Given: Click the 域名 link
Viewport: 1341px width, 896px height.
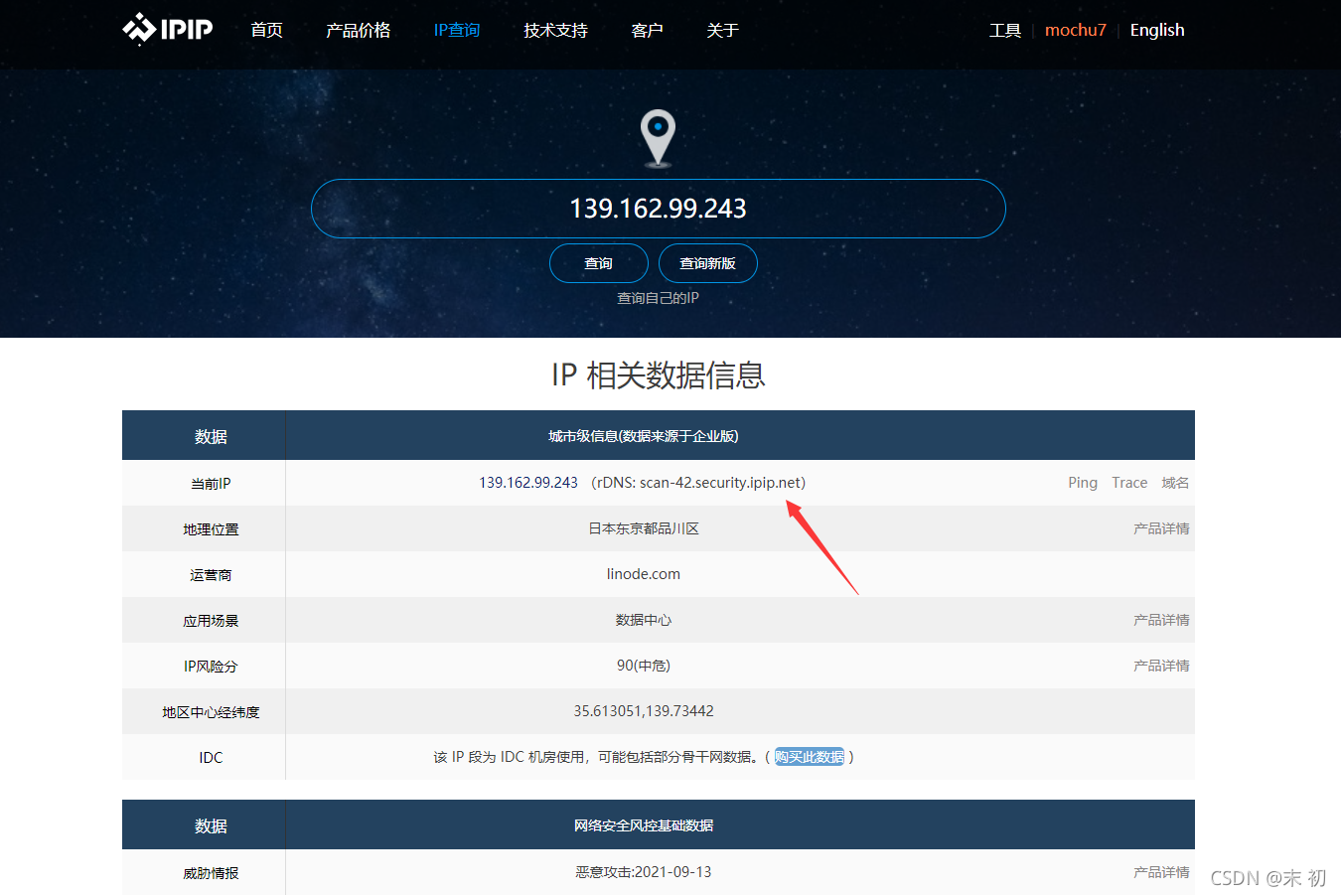Looking at the screenshot, I should pos(1175,483).
